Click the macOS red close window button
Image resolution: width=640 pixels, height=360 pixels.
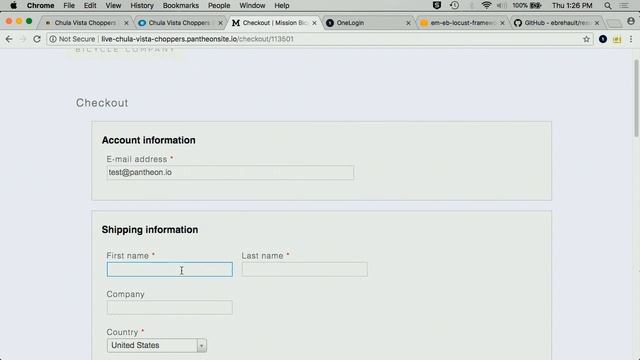pos(9,21)
